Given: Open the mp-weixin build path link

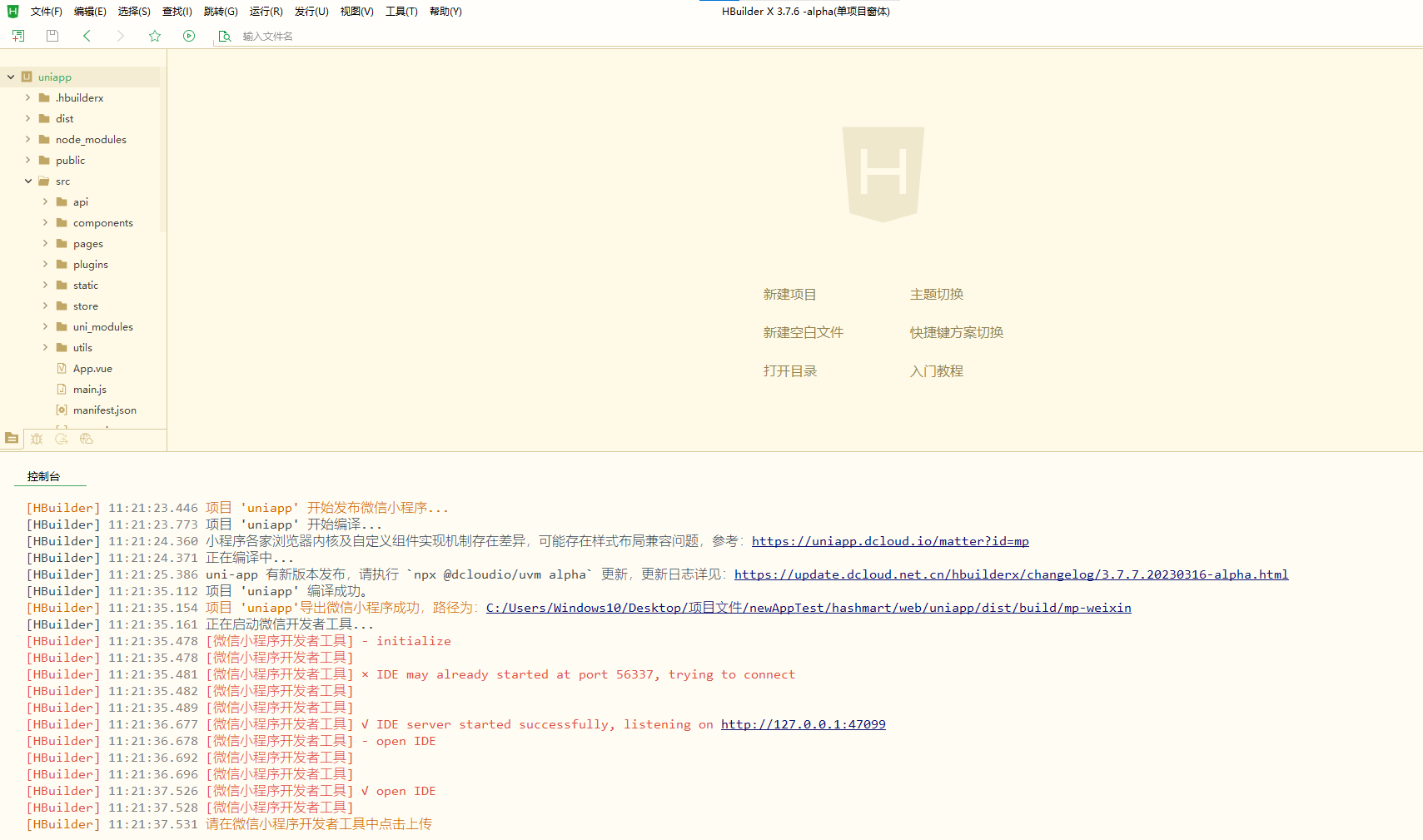Looking at the screenshot, I should [809, 608].
